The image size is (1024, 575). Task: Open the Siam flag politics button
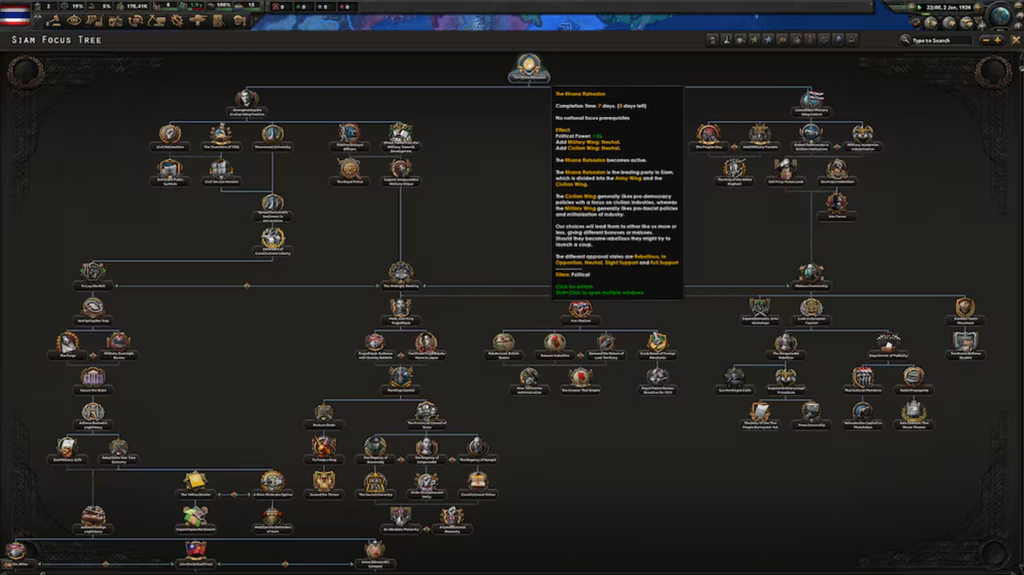[15, 14]
